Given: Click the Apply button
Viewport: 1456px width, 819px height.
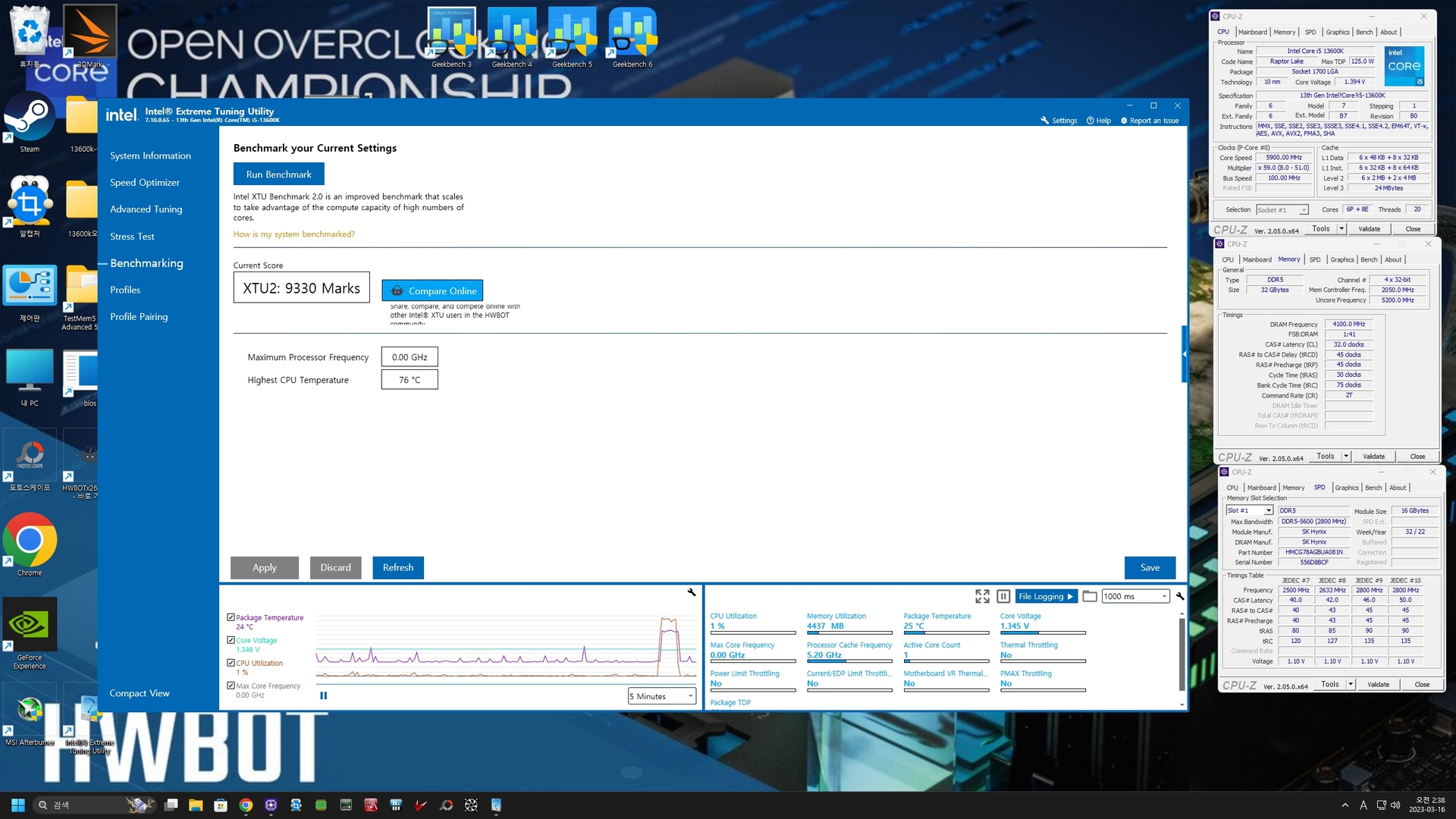Looking at the screenshot, I should pyautogui.click(x=265, y=567).
